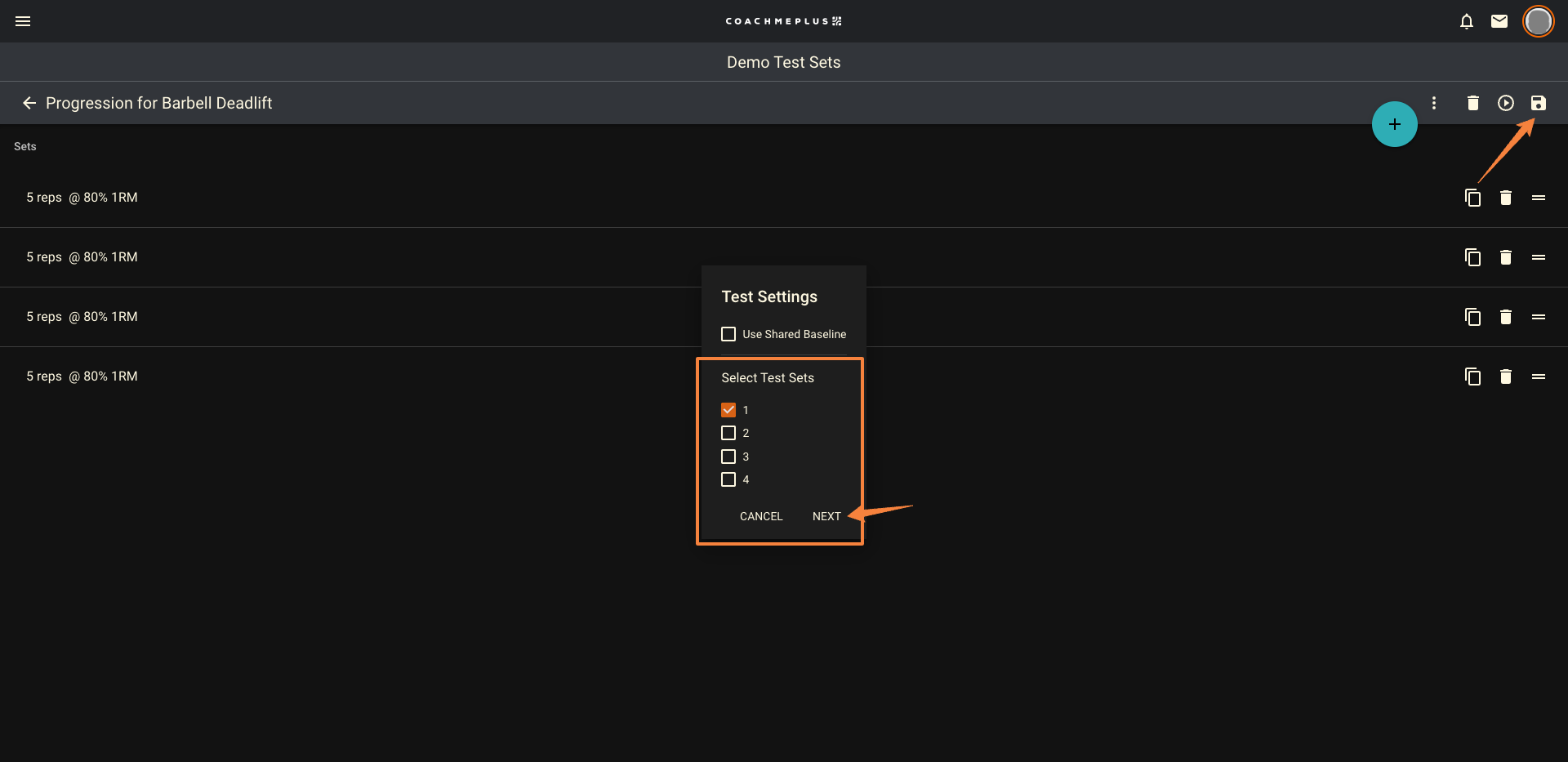
Task: Duplicate the fourth 5 reps set
Action: click(1472, 377)
